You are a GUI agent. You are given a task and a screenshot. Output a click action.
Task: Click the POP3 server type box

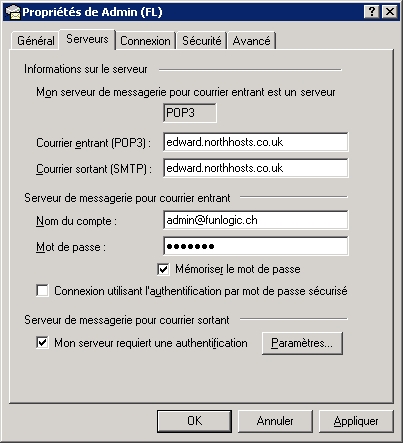tap(190, 113)
